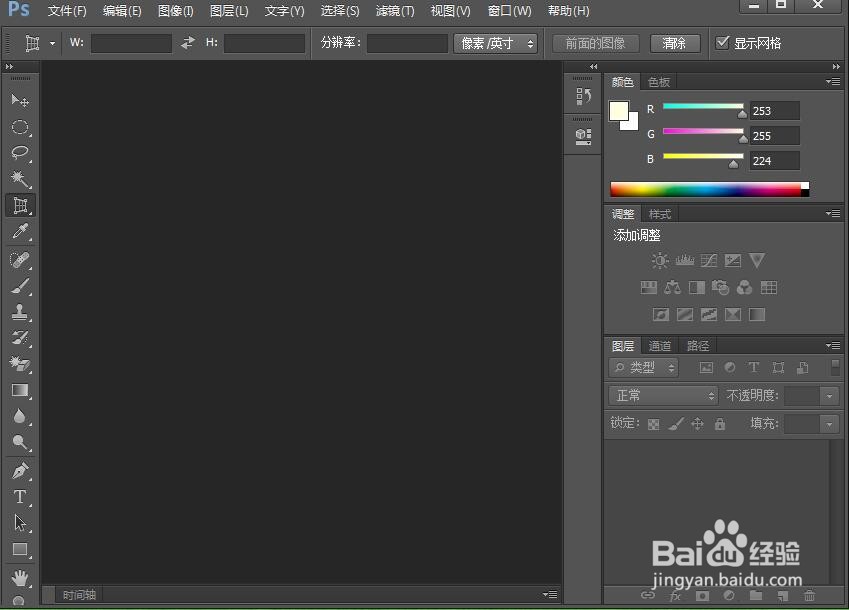Screen dimensions: 849x610
Task: Toggle smart object layer filter
Action: pyautogui.click(x=802, y=368)
